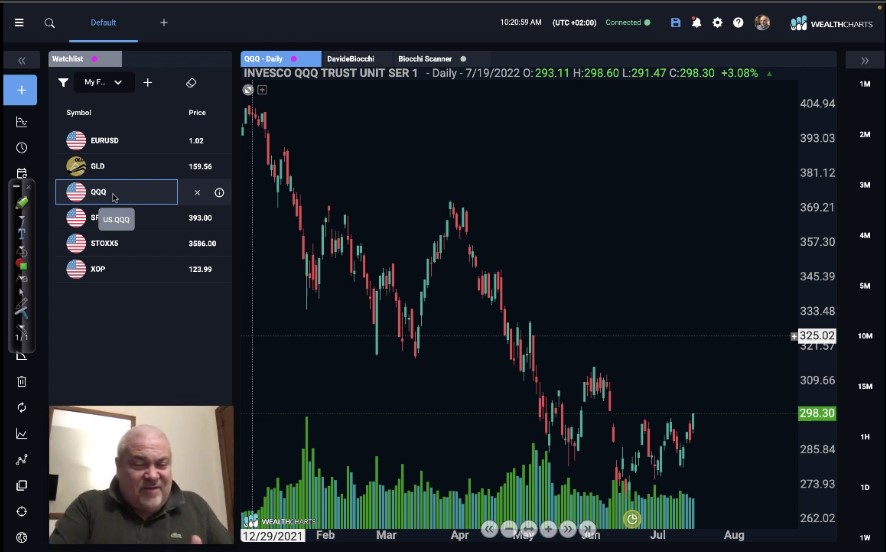Click the 393.00 price value
The image size is (886, 552).
point(200,218)
